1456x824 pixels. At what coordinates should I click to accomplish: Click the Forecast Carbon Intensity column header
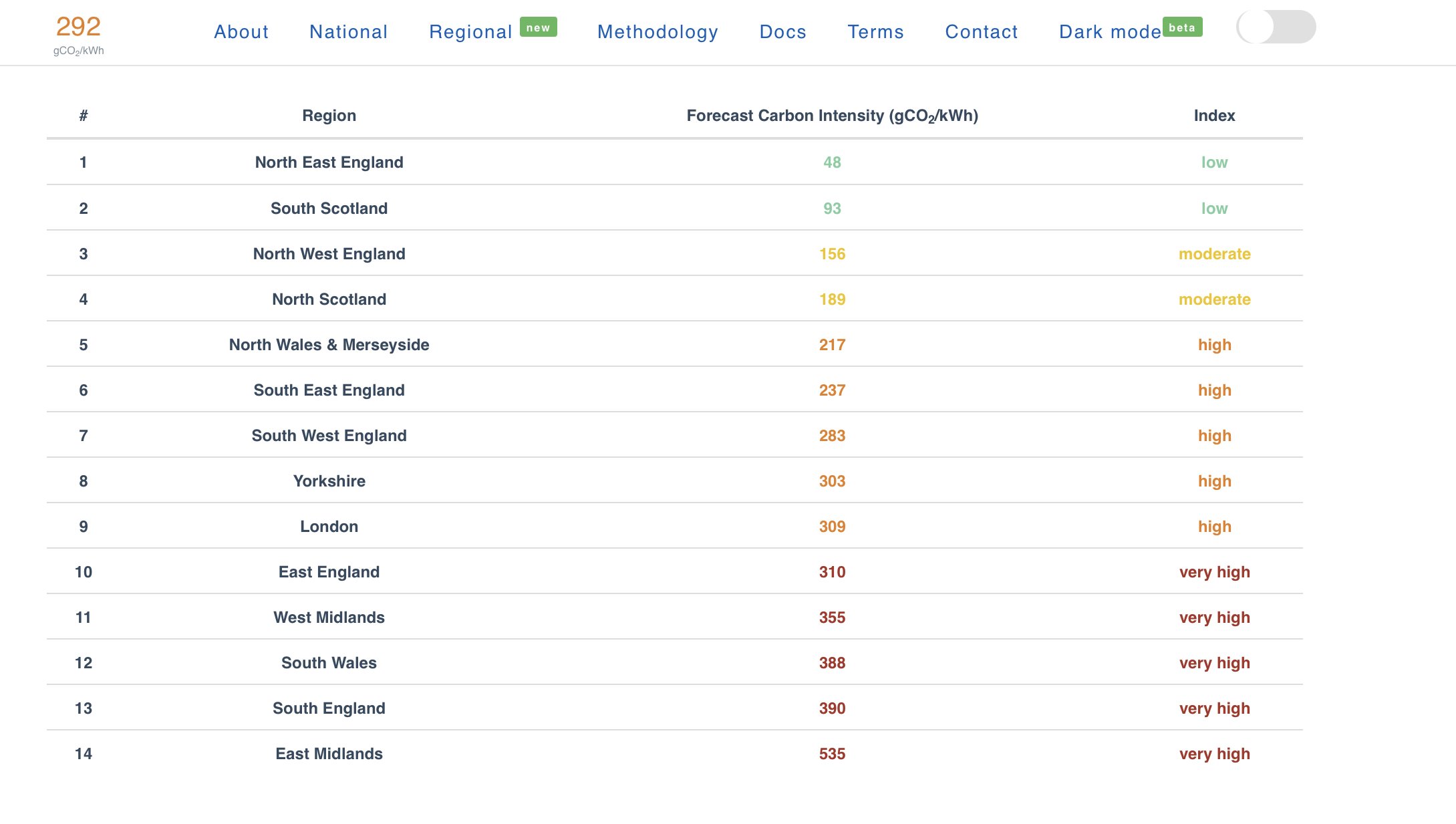(832, 116)
